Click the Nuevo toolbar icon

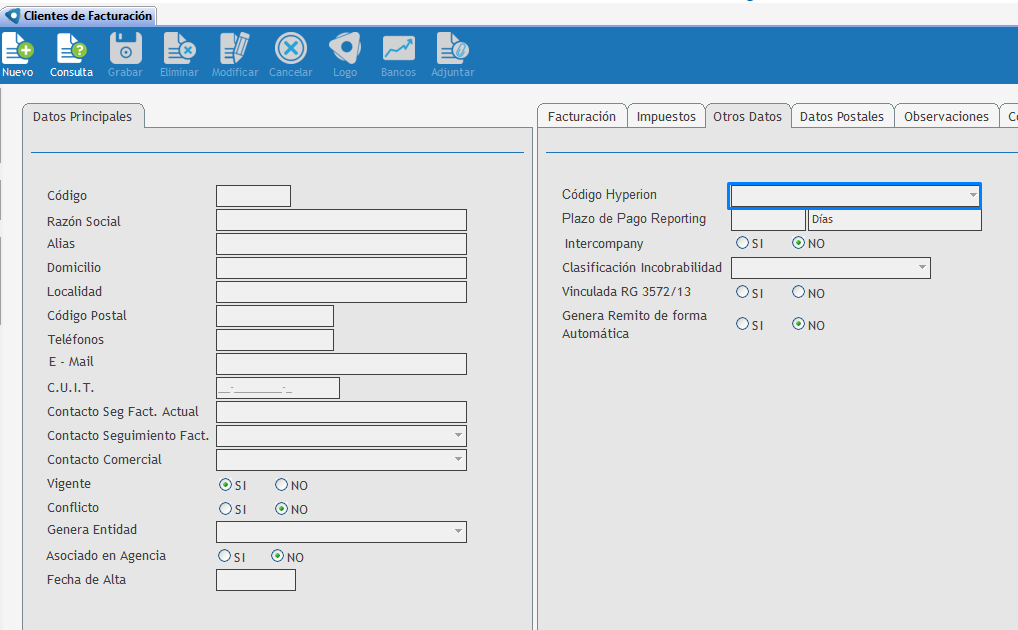(x=18, y=55)
